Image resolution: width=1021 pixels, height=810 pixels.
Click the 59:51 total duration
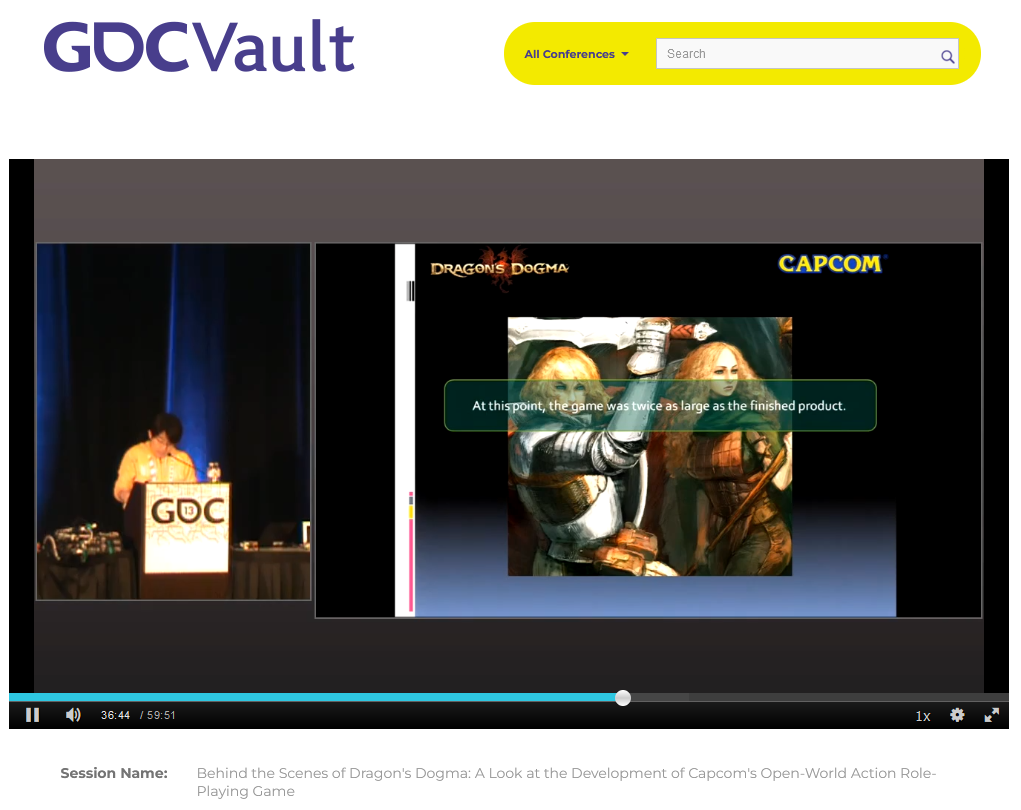click(x=161, y=715)
